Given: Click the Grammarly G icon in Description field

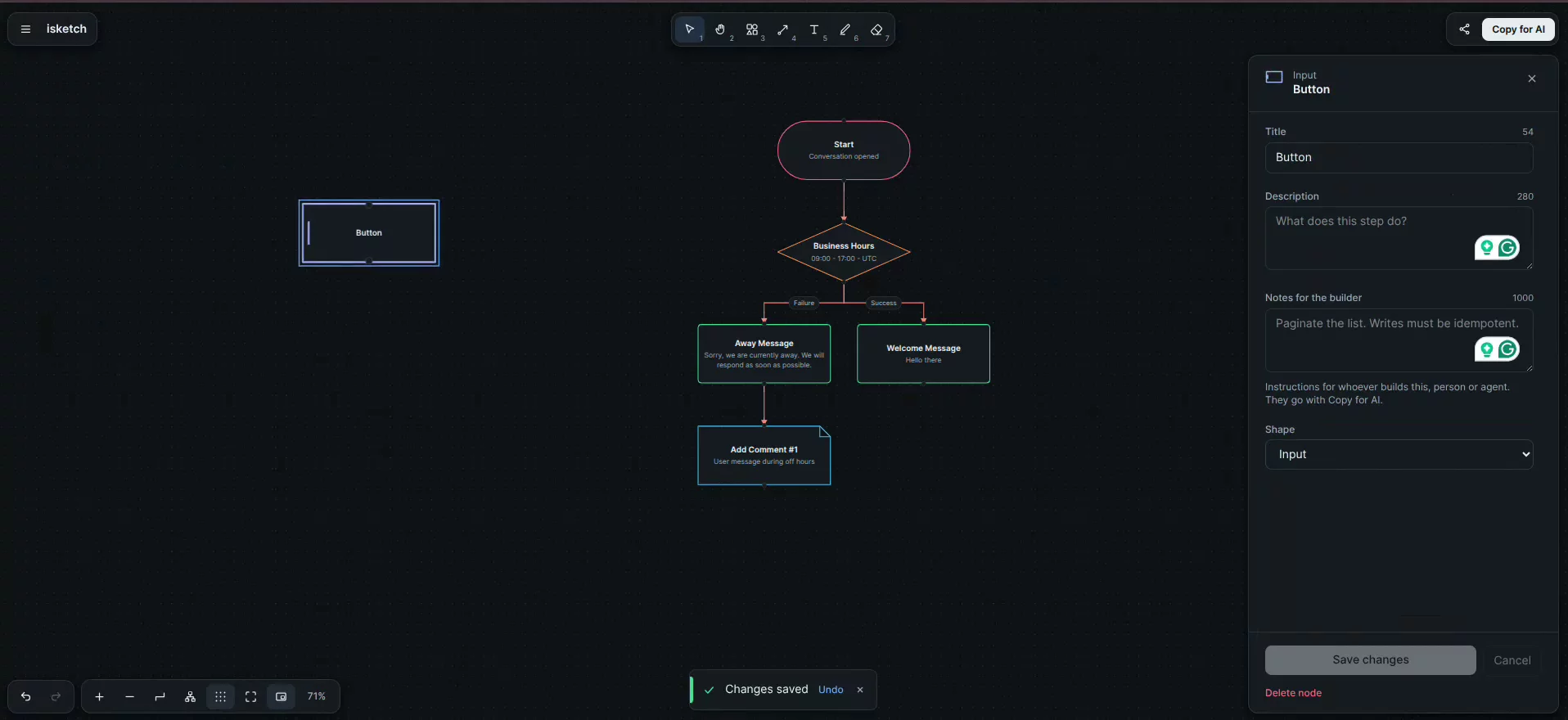Looking at the screenshot, I should [x=1507, y=247].
